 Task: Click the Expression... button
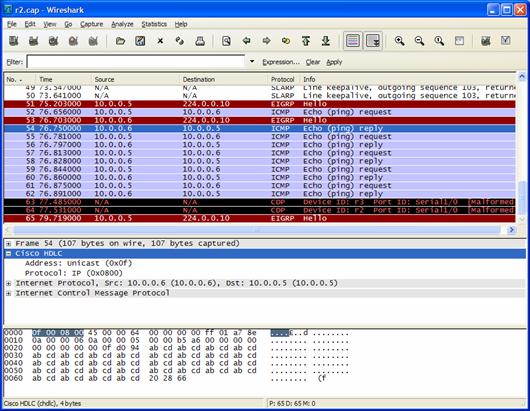pos(281,62)
